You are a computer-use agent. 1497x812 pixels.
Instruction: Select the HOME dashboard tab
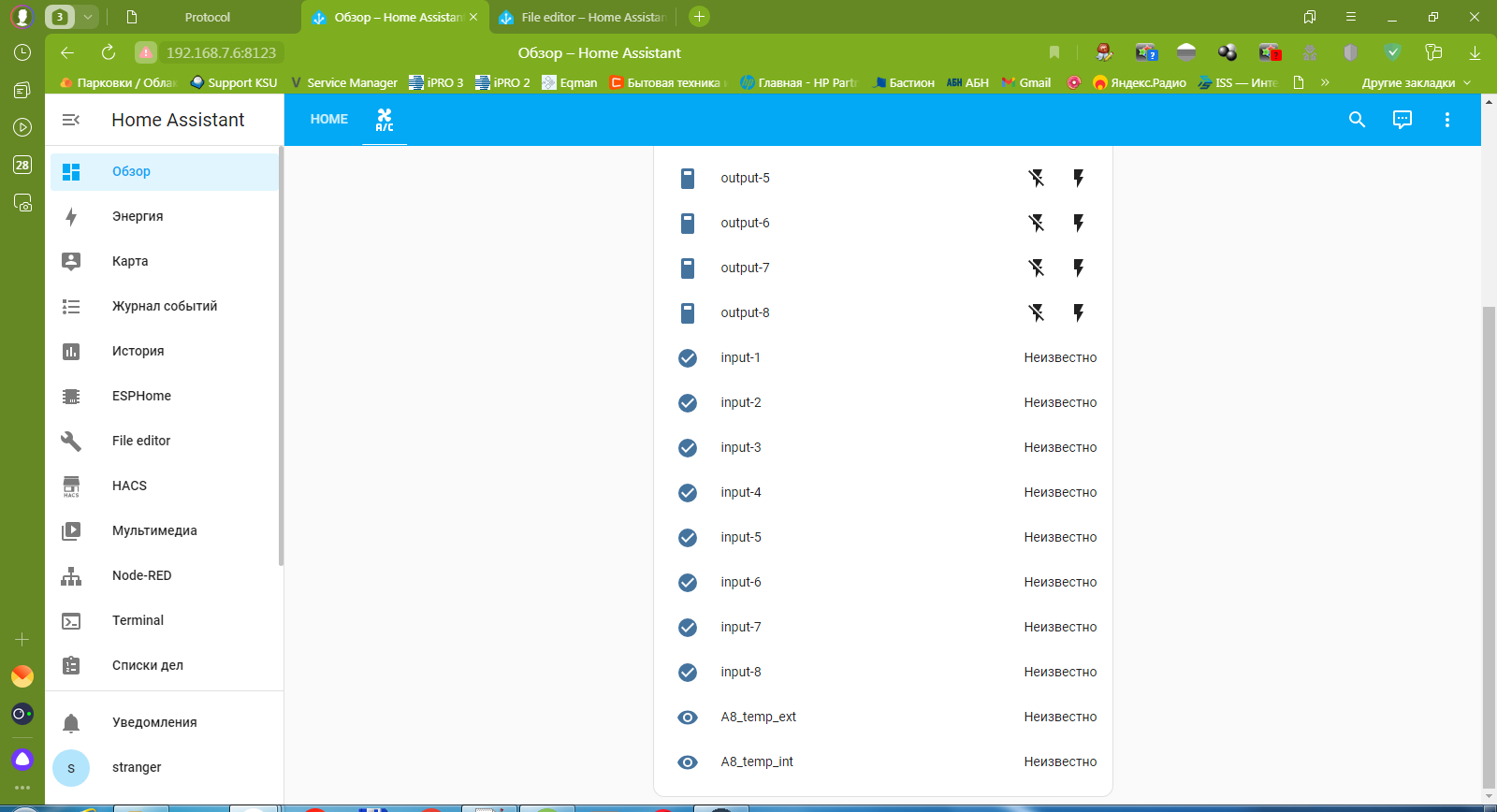pos(329,120)
